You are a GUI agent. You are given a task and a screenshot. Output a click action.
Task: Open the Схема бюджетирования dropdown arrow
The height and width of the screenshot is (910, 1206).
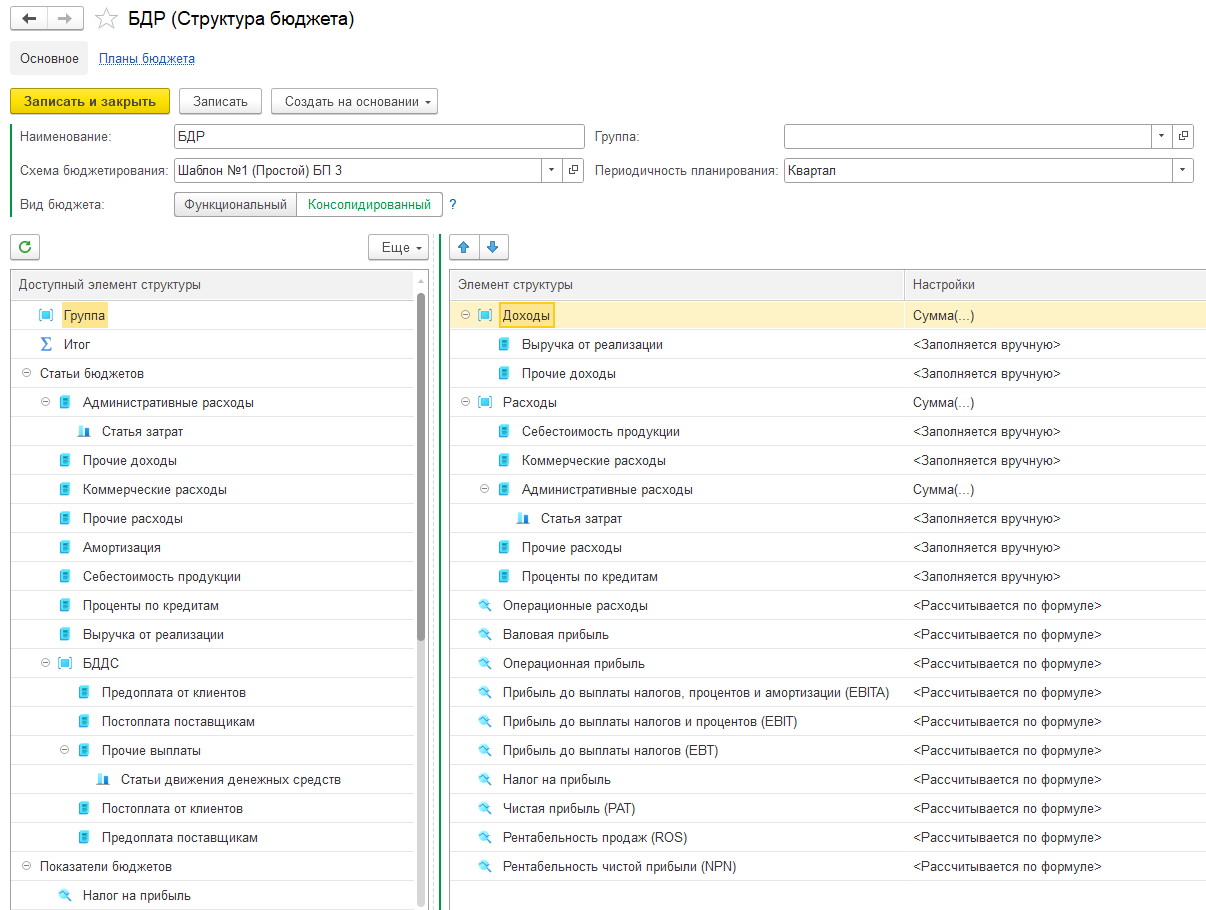tap(552, 170)
